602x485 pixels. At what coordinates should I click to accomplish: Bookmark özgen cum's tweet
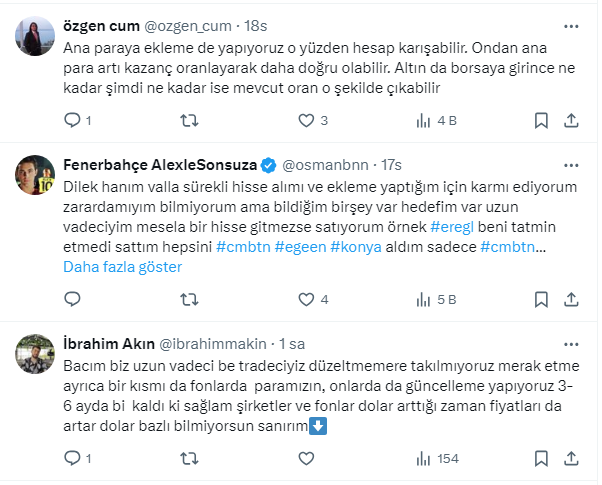tap(541, 120)
